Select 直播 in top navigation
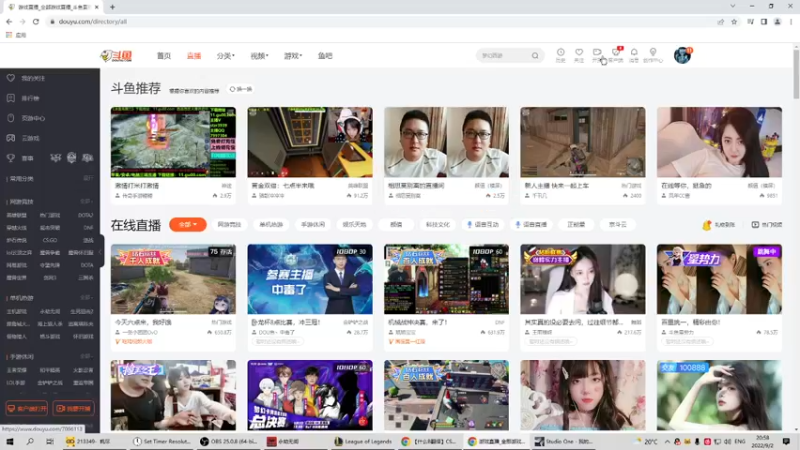 (x=194, y=56)
